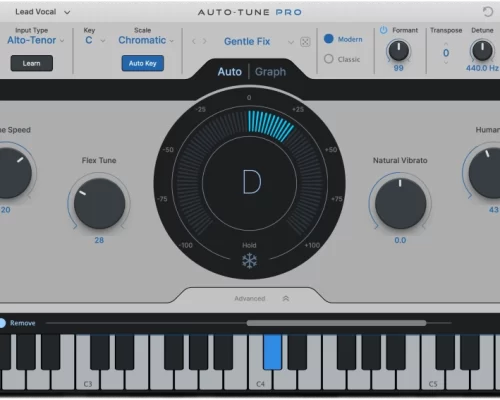Click the Flex Tune value 28

pyautogui.click(x=99, y=240)
